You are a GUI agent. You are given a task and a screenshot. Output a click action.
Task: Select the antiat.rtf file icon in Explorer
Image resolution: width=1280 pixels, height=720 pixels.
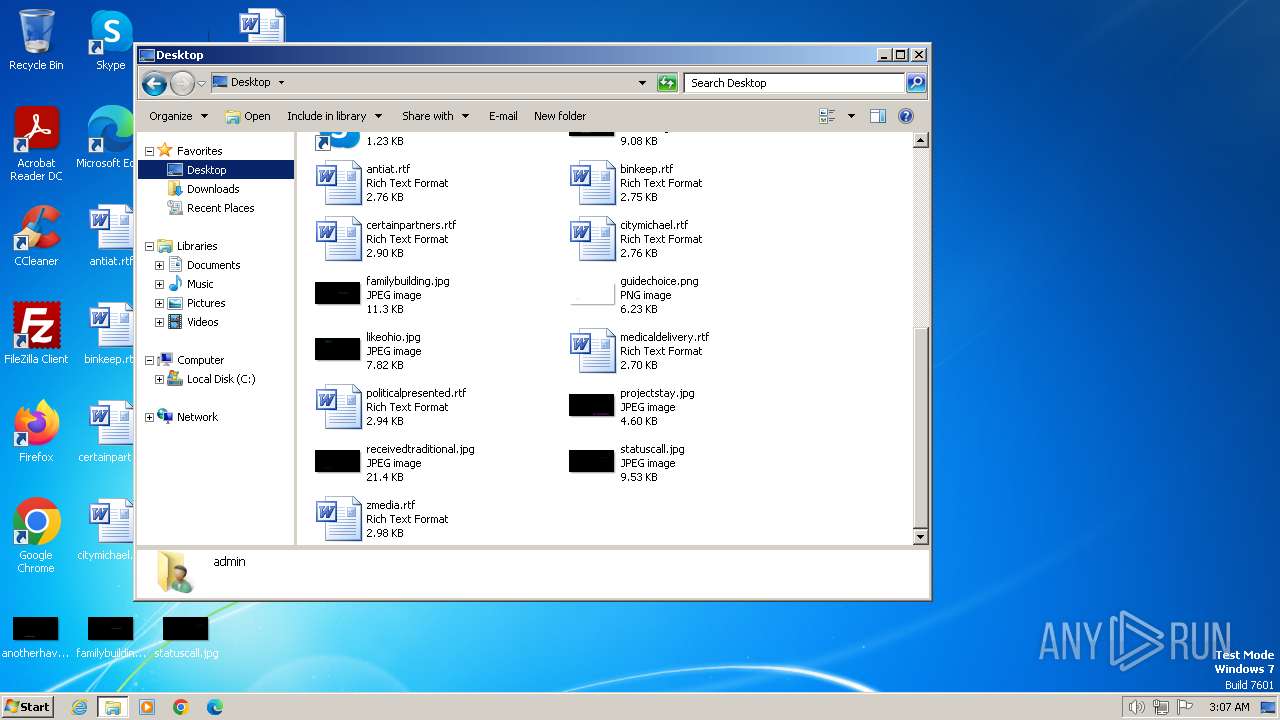point(339,183)
